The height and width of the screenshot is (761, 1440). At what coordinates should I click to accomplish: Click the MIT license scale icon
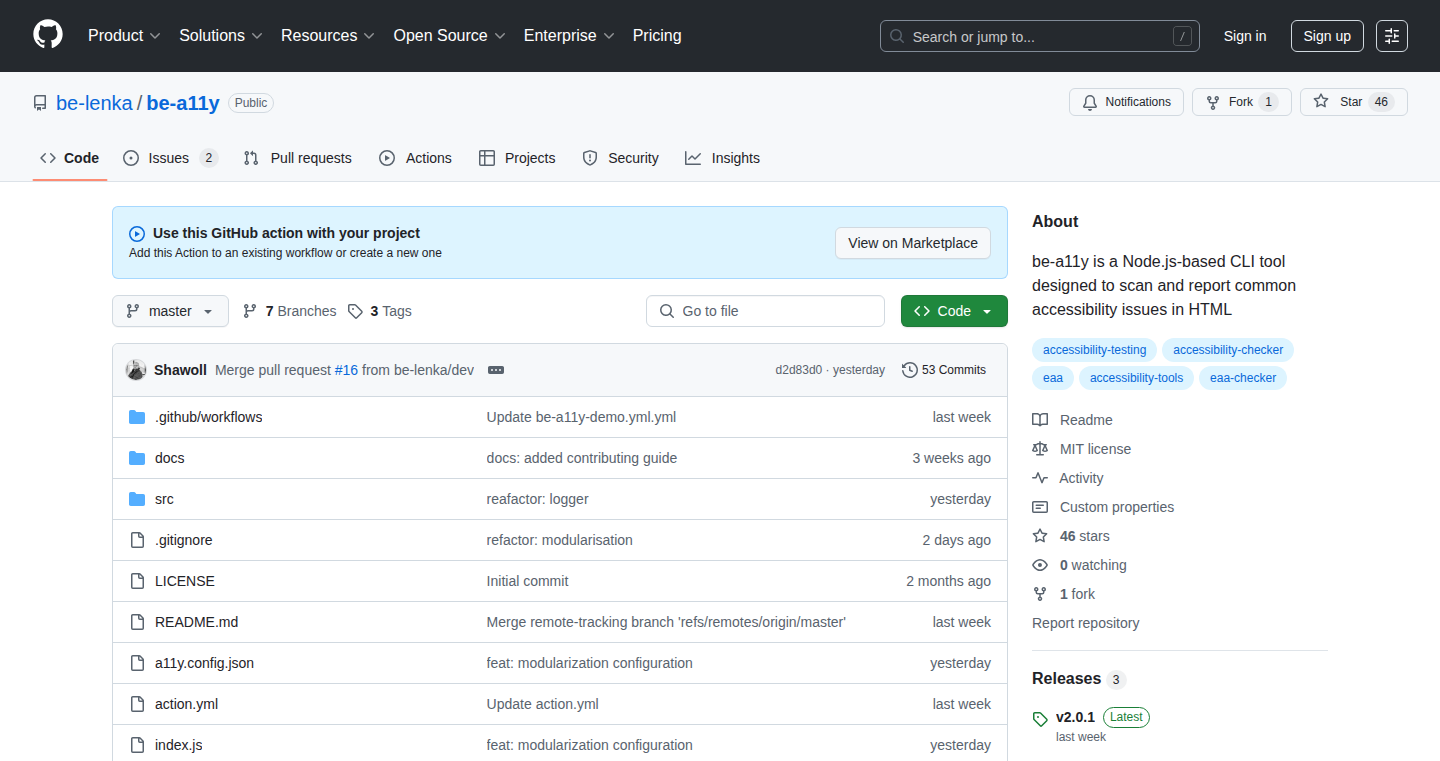tap(1040, 449)
